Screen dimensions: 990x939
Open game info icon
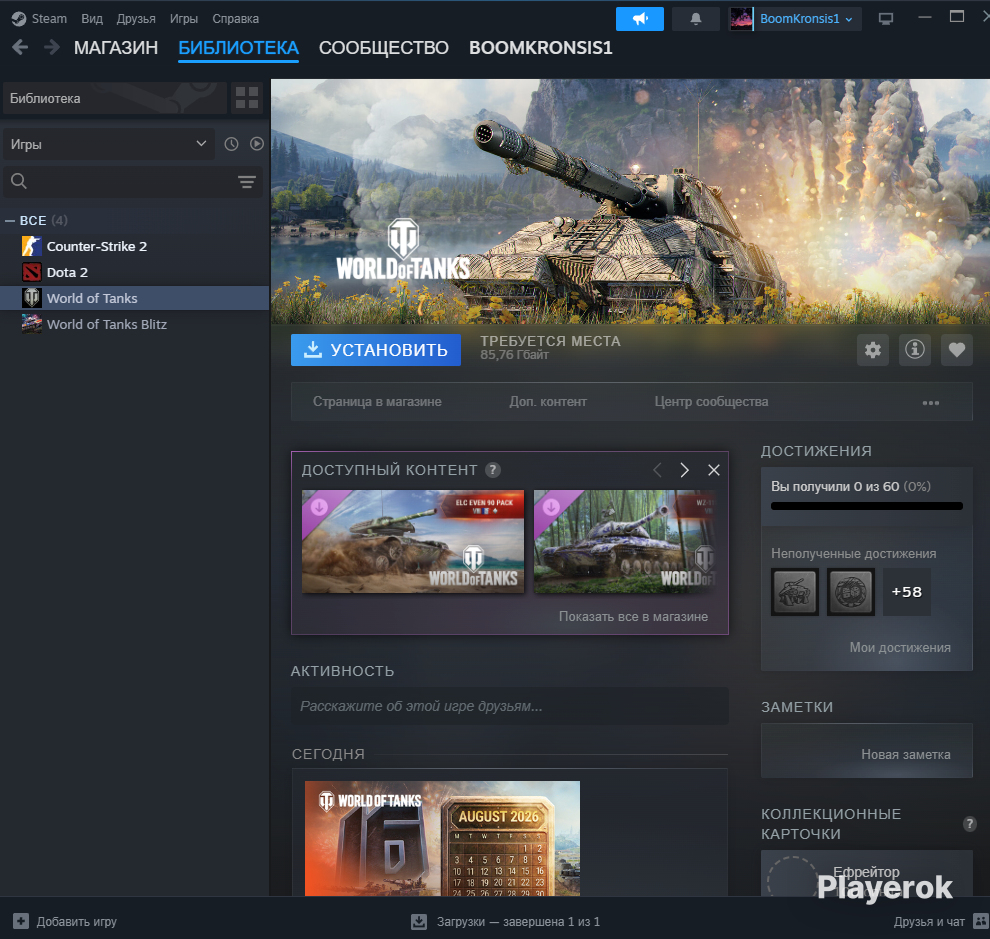tap(915, 350)
